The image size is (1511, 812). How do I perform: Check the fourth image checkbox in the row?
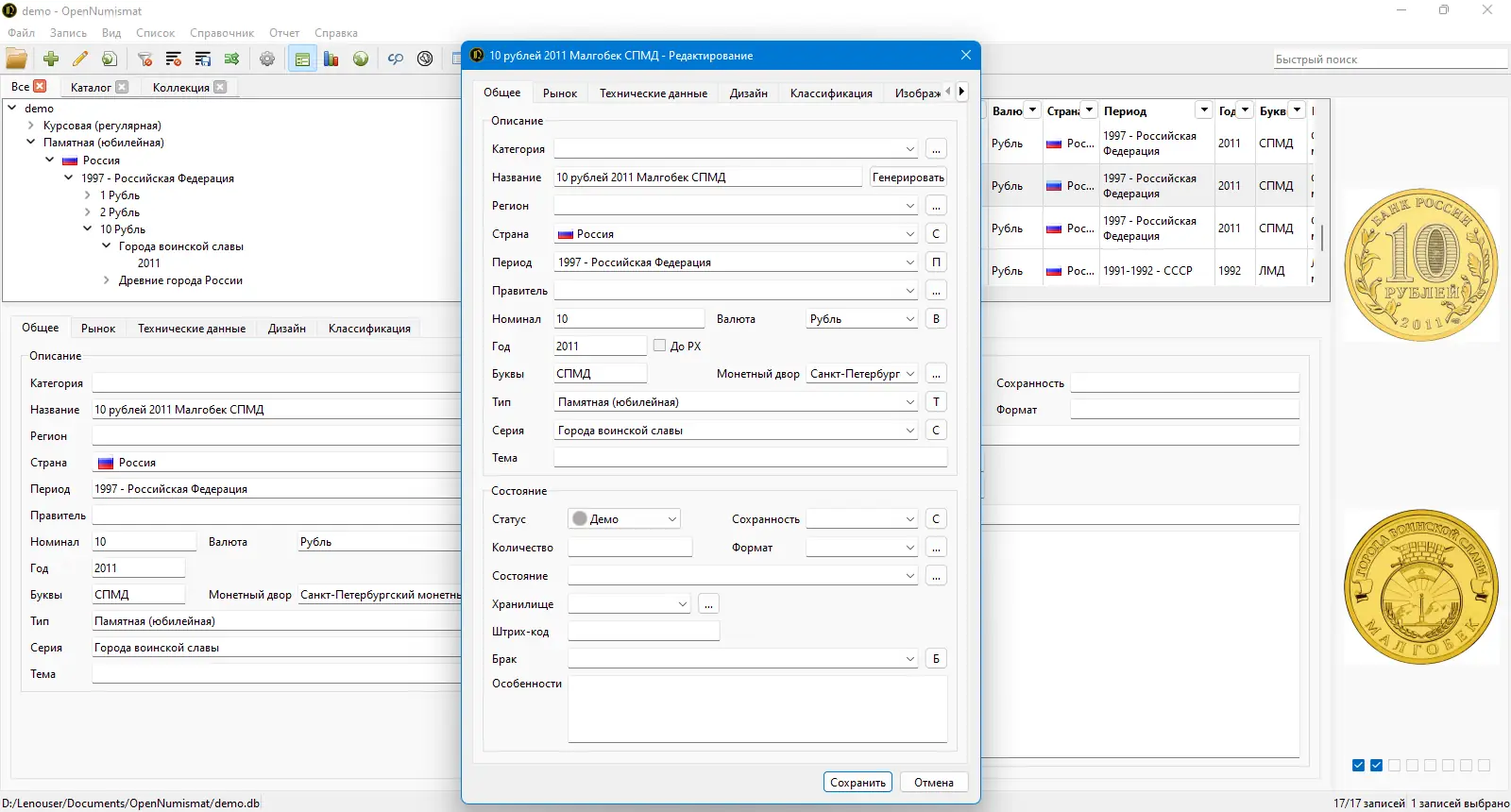pyautogui.click(x=1412, y=765)
